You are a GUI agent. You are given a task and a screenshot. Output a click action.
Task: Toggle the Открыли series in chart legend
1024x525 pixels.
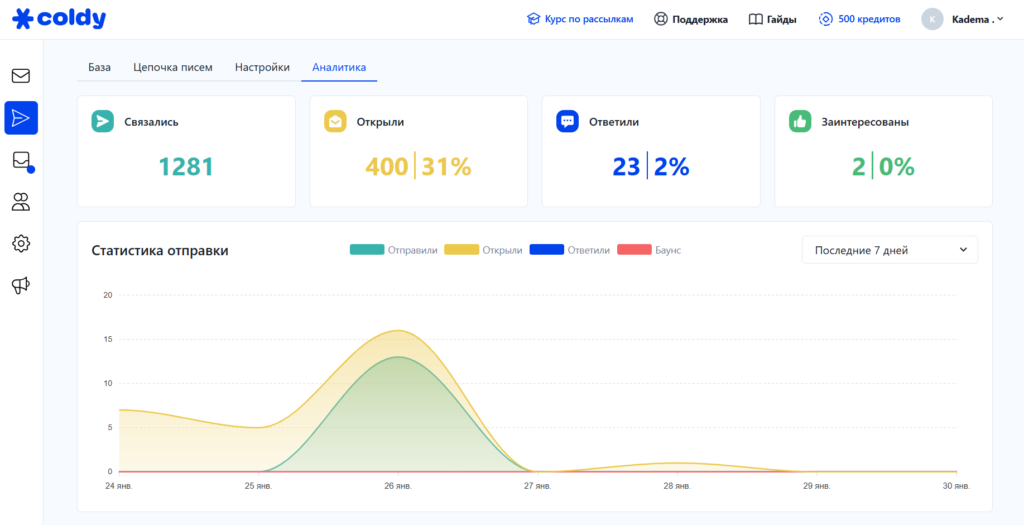click(x=483, y=250)
